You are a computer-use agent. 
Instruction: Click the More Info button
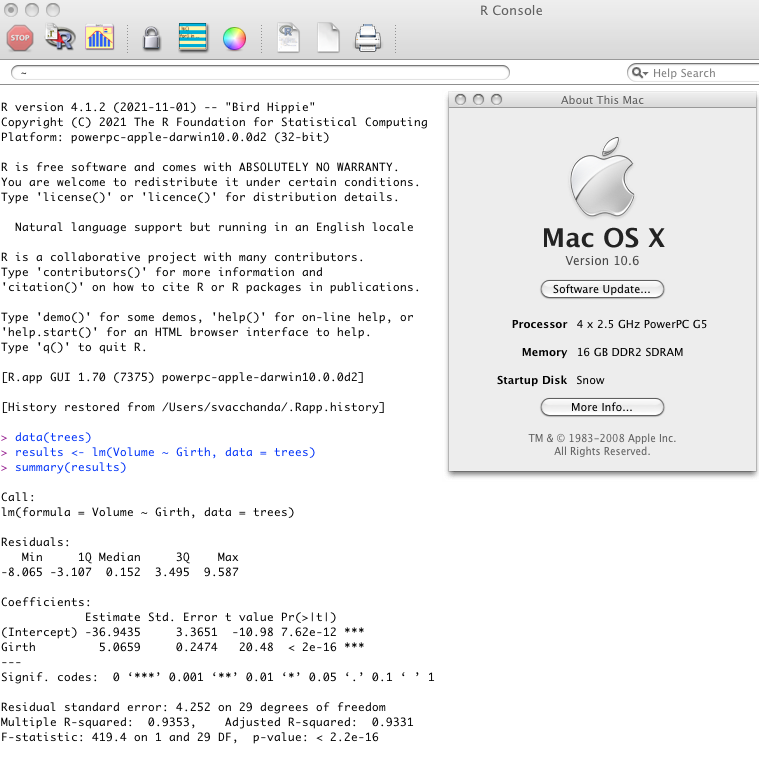coord(602,407)
